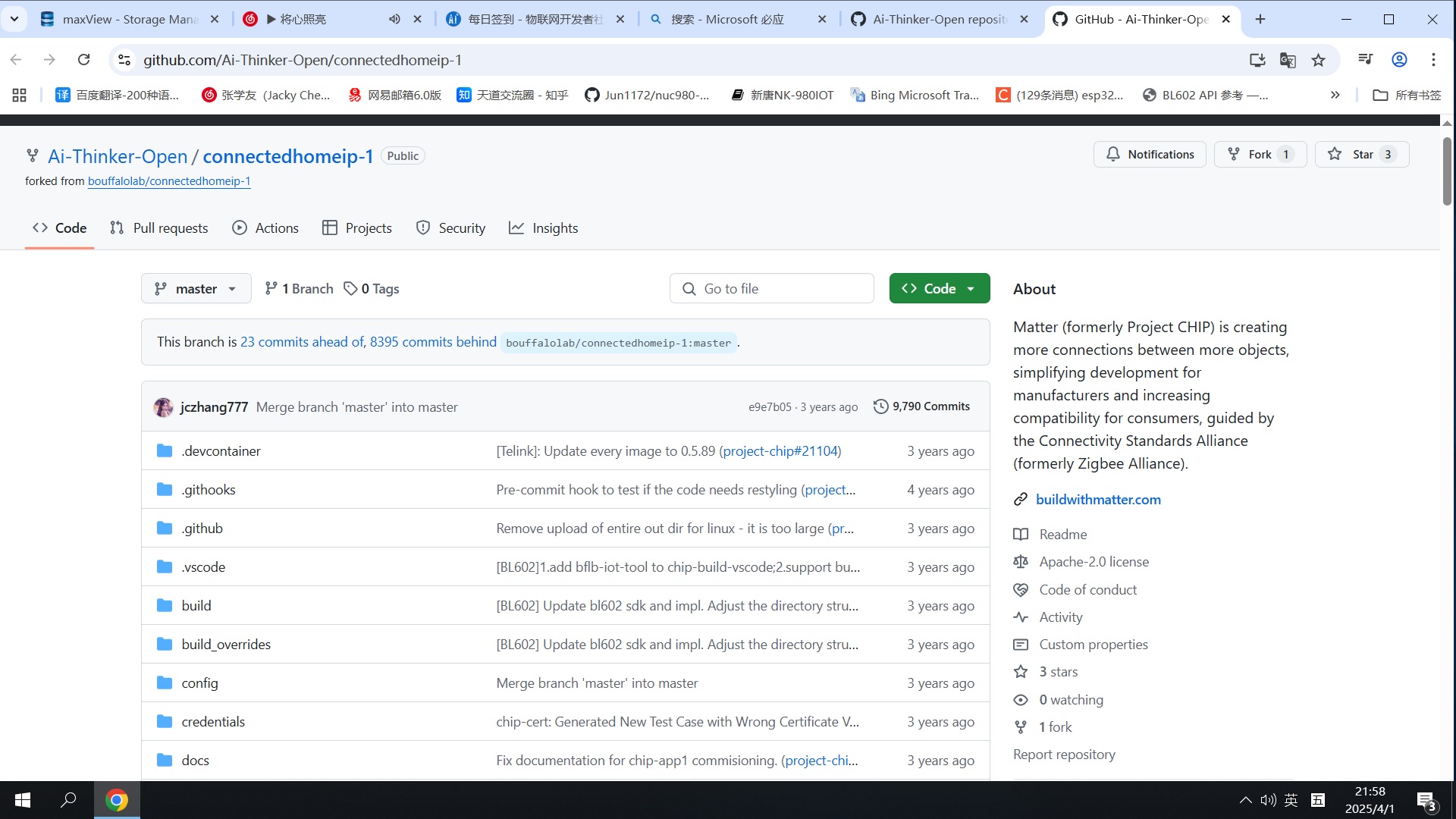Click the page vertical scrollbar thumb
Image resolution: width=1456 pixels, height=819 pixels.
[x=1447, y=171]
